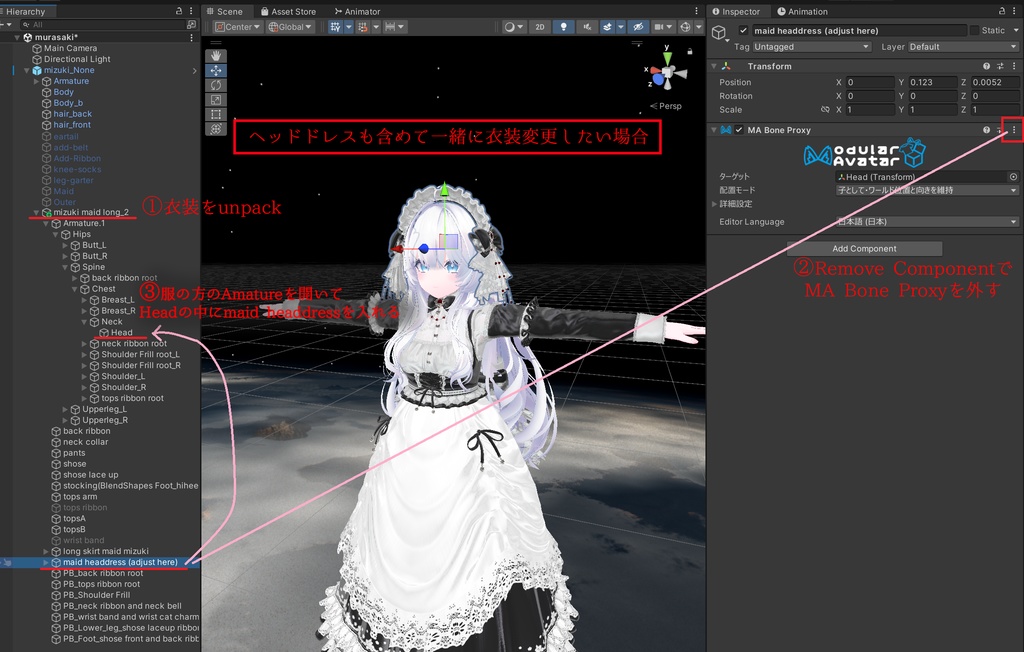Toggle 2D view mode
Image resolution: width=1024 pixels, height=652 pixels.
point(539,27)
